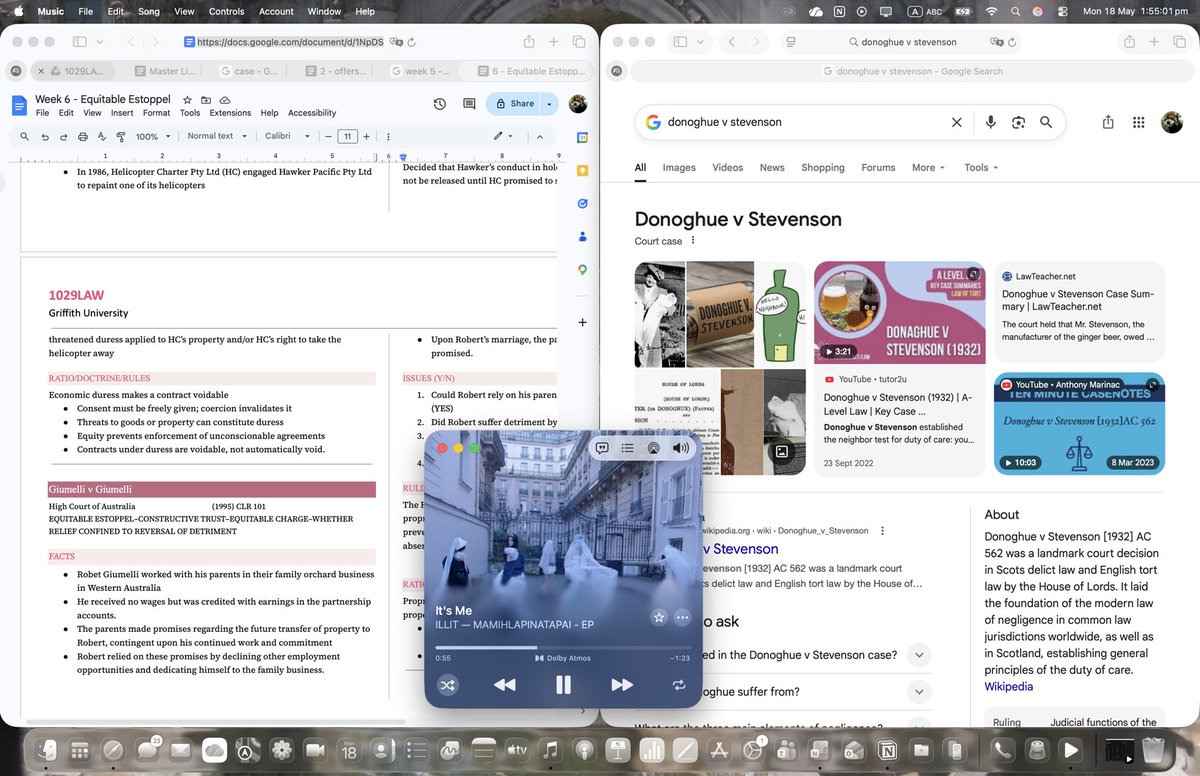Viewport: 1200px width, 776px height.
Task: Open the Wikipedia link in About panel
Action: point(1008,687)
